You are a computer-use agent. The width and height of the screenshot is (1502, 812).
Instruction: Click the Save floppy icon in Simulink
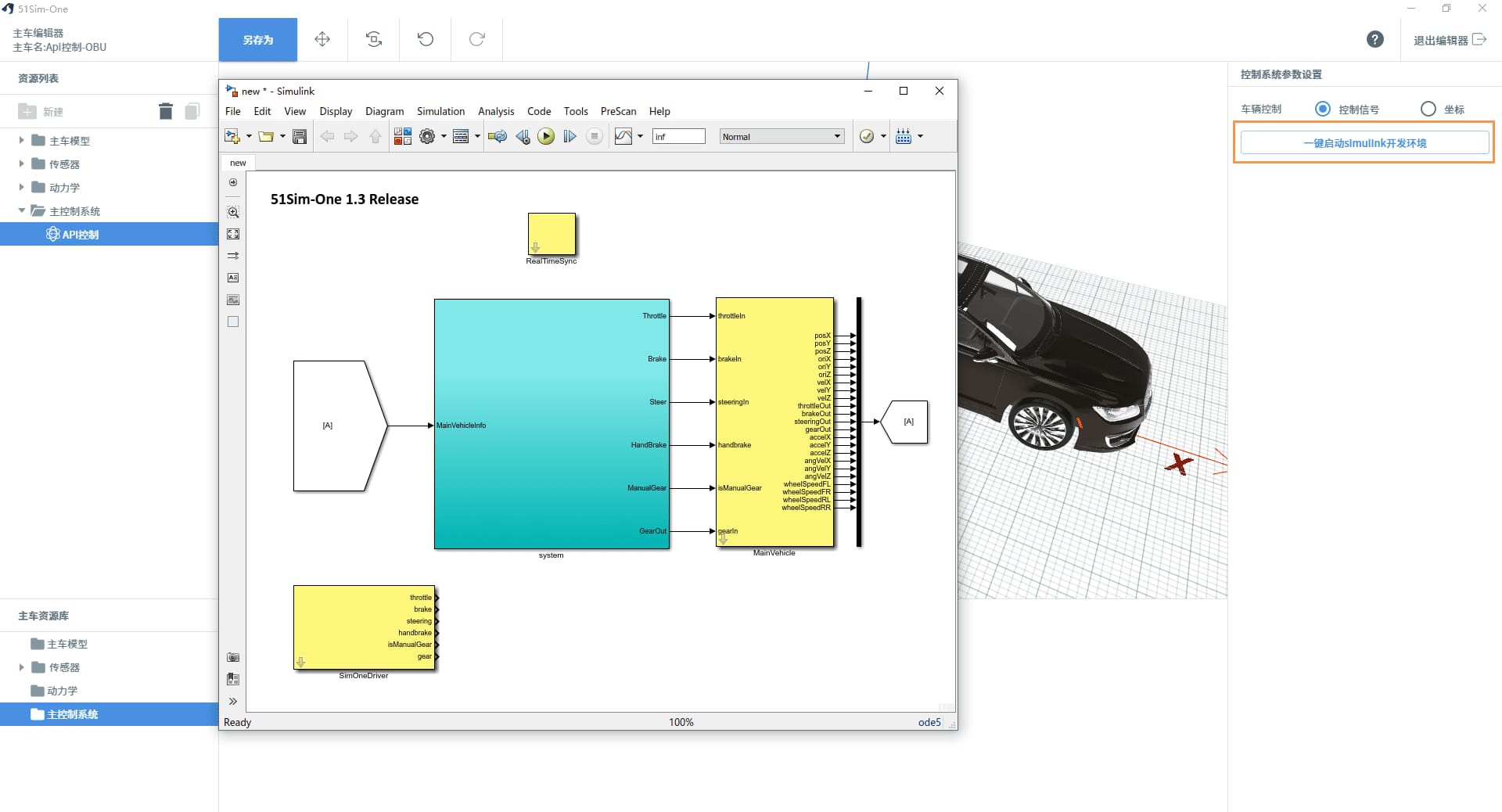300,136
